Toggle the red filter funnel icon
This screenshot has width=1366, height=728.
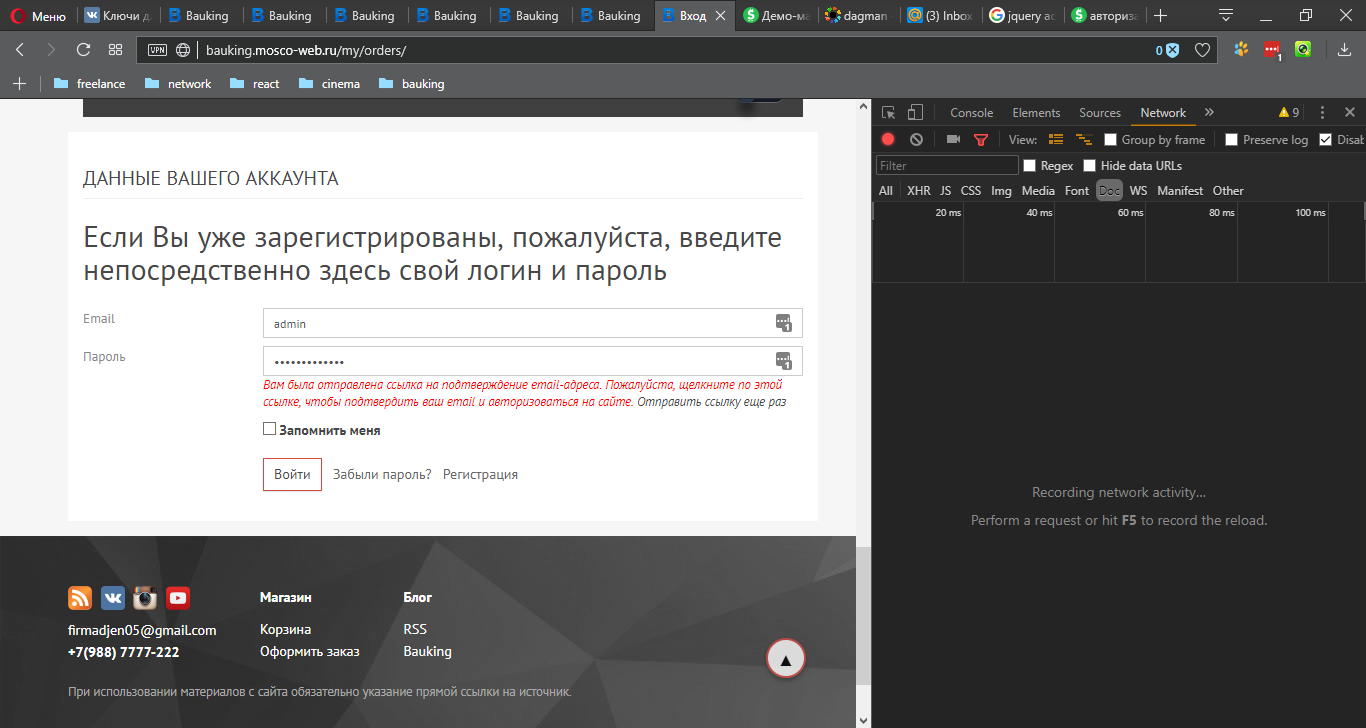tap(981, 140)
